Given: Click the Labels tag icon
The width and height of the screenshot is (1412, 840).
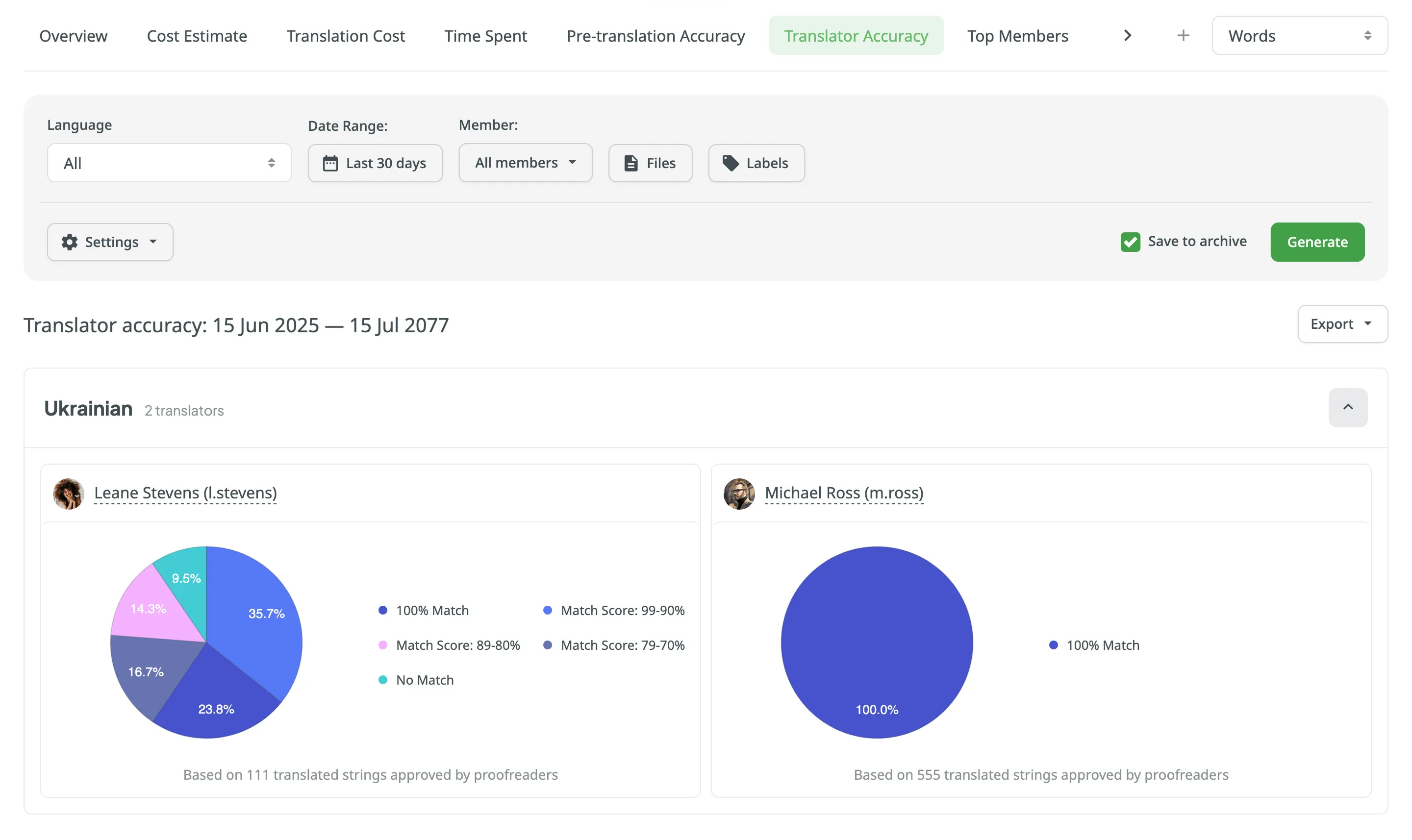Looking at the screenshot, I should pos(730,163).
